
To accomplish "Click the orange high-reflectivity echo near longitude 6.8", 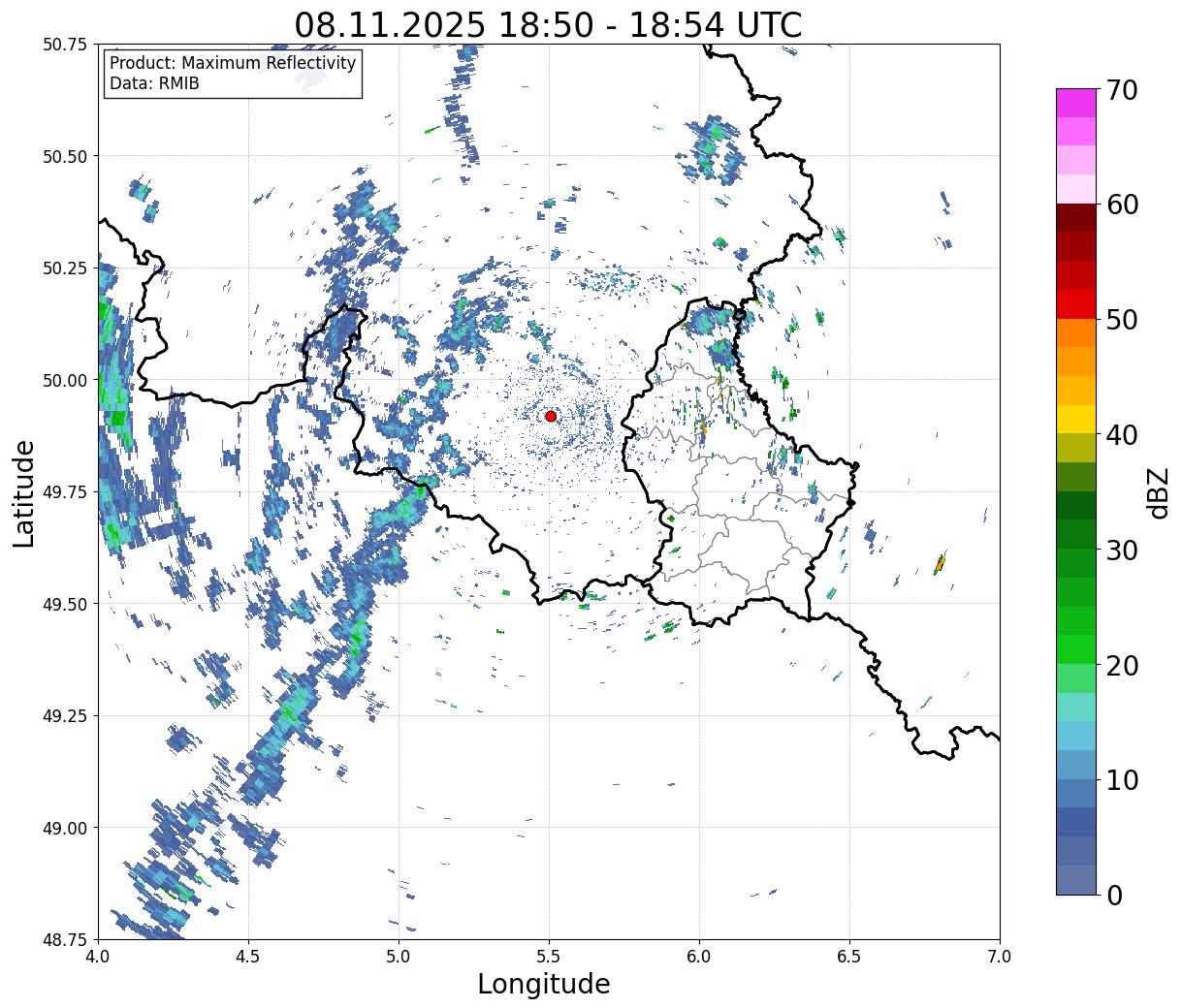I will pos(940,563).
